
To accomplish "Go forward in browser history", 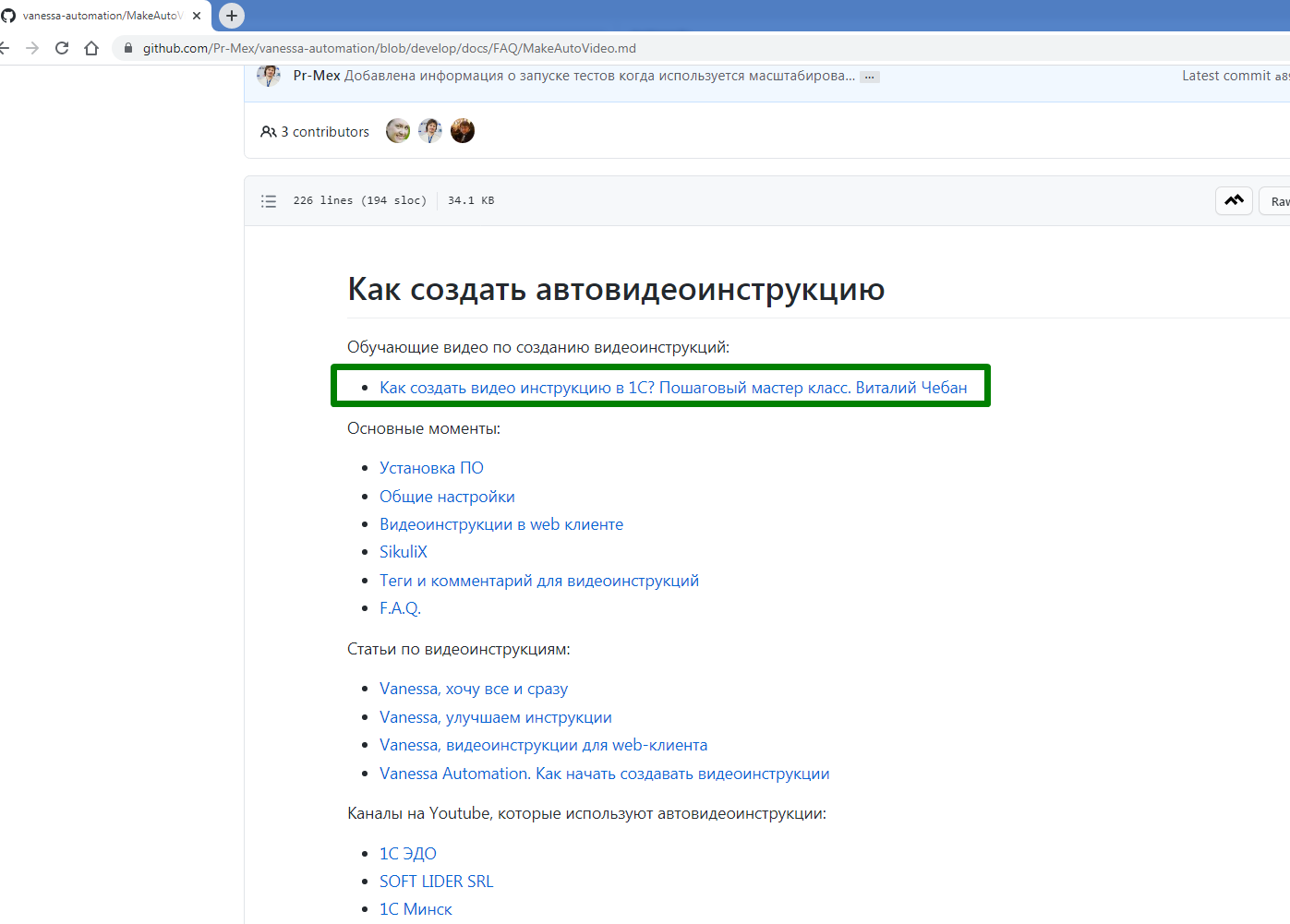I will tap(32, 48).
